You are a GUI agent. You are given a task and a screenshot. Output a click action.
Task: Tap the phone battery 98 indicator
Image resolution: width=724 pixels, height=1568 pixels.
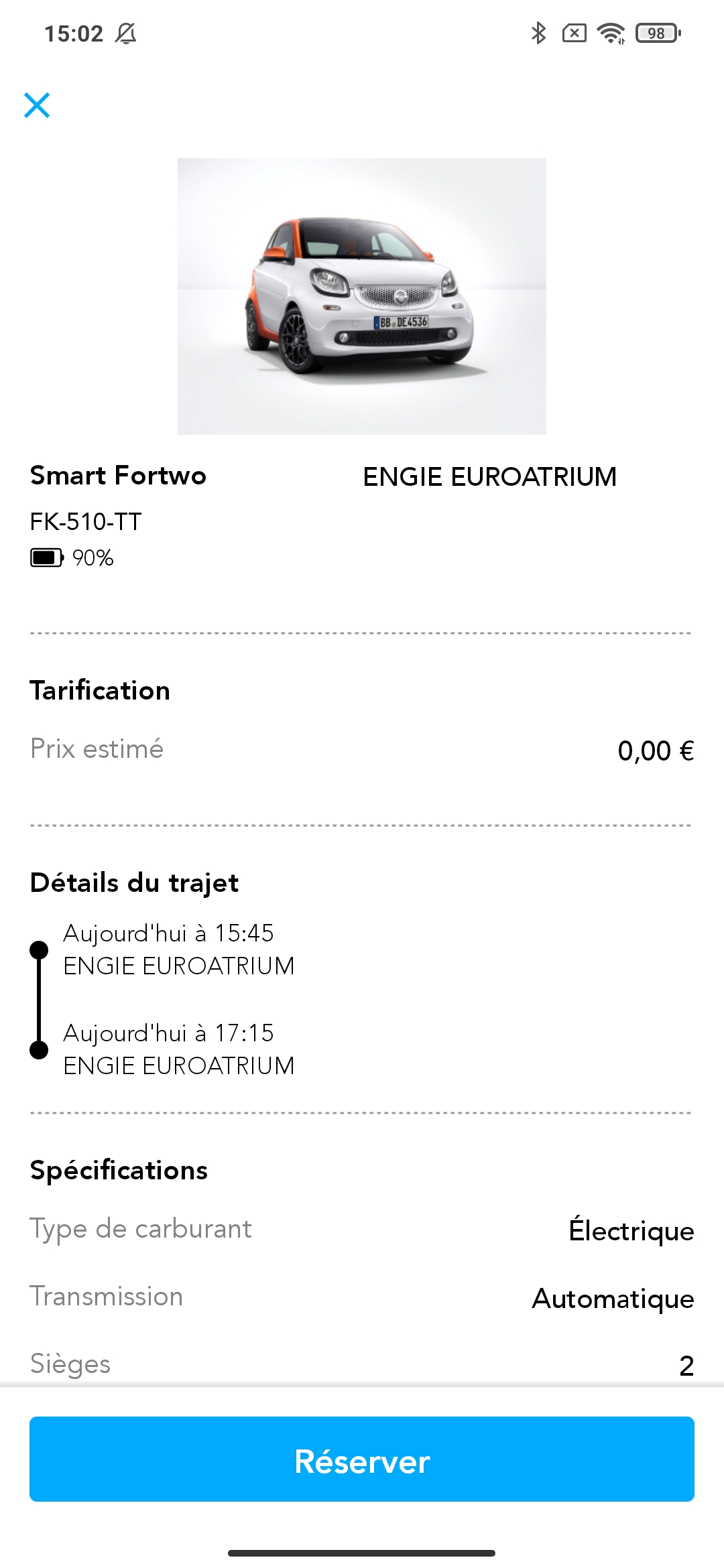[658, 33]
